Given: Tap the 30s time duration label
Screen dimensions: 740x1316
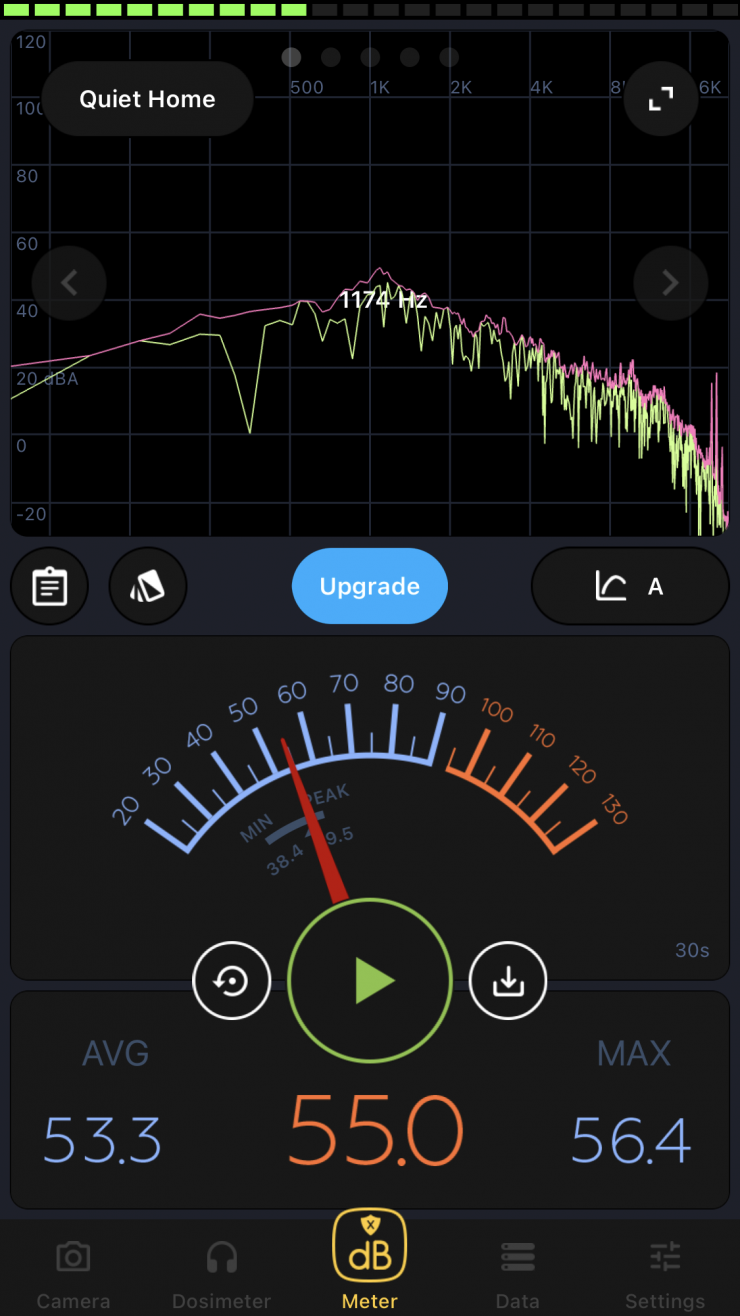Looking at the screenshot, I should 691,950.
